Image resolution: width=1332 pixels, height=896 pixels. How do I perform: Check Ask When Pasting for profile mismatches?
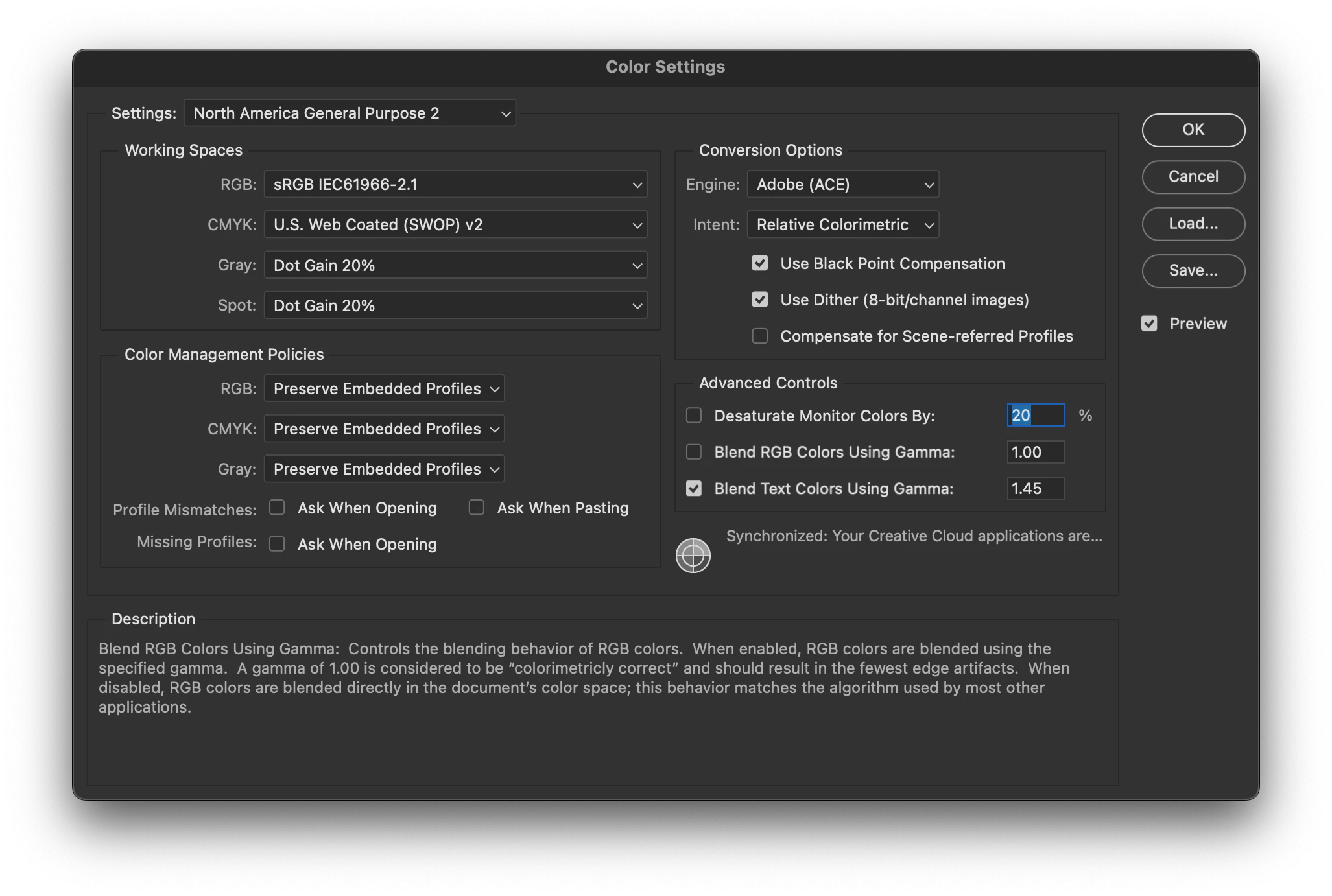pos(477,508)
